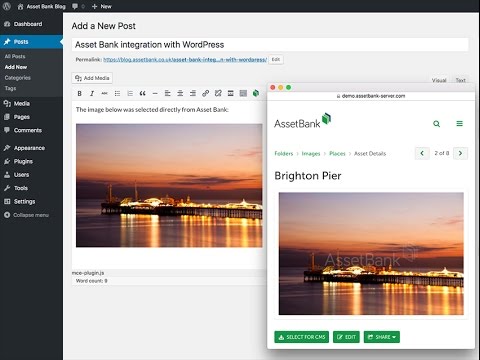
Task: Open the Settings menu
Action: (x=24, y=201)
